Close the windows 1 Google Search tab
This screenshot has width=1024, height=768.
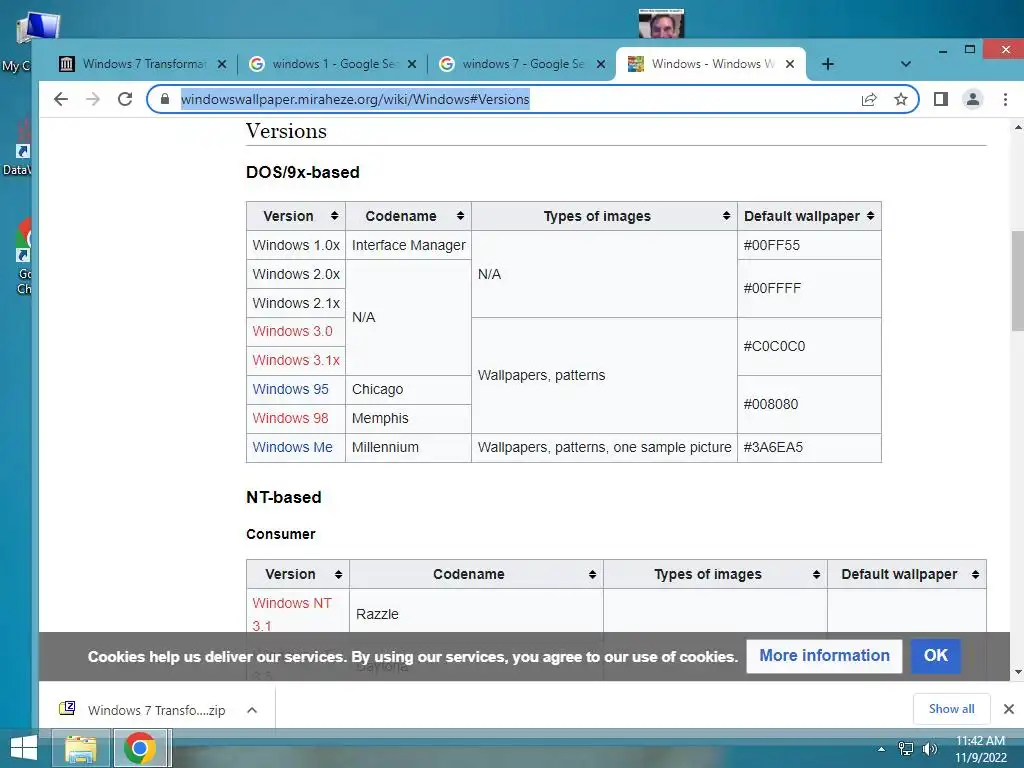click(x=411, y=64)
